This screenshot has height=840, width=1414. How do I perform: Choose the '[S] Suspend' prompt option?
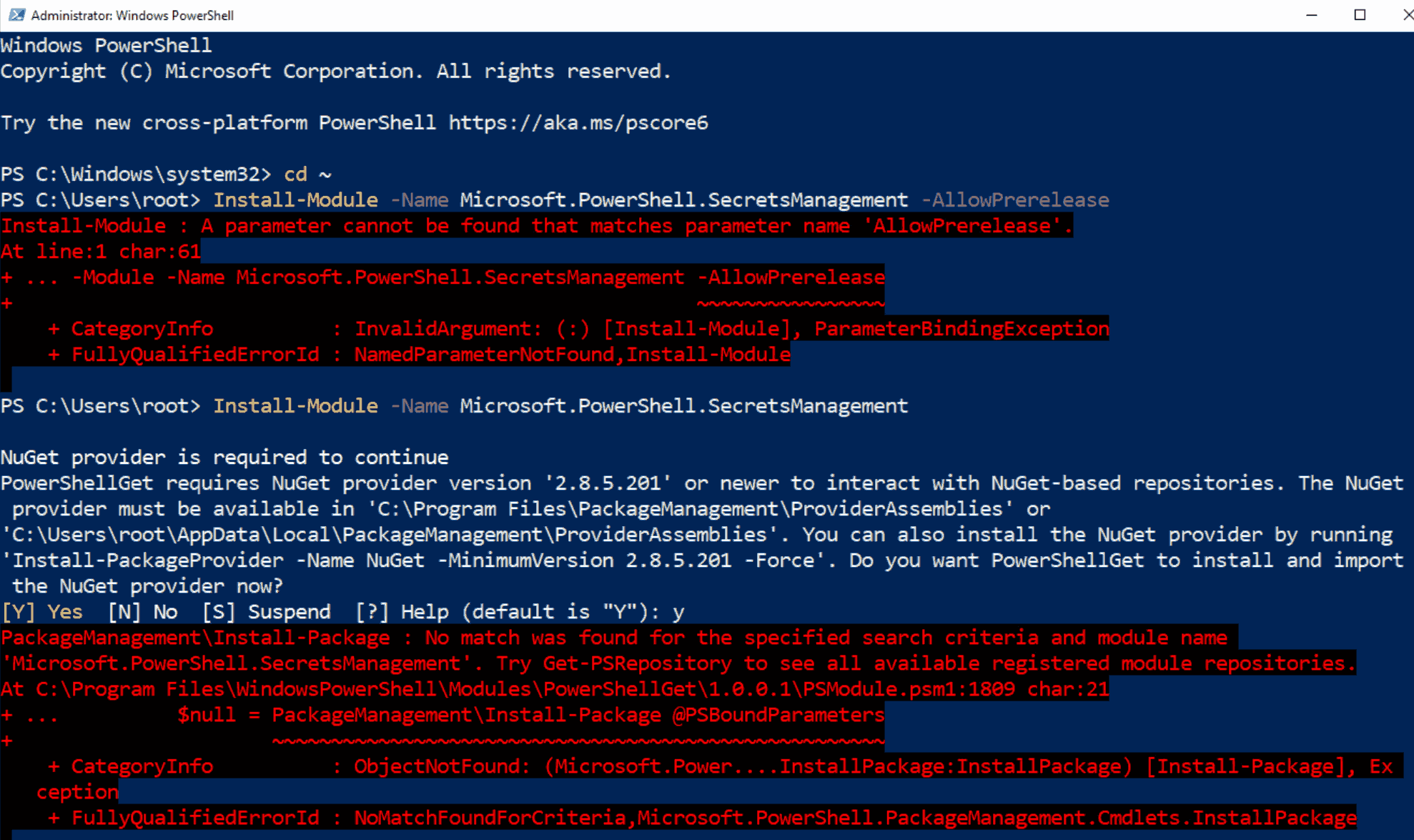point(266,612)
